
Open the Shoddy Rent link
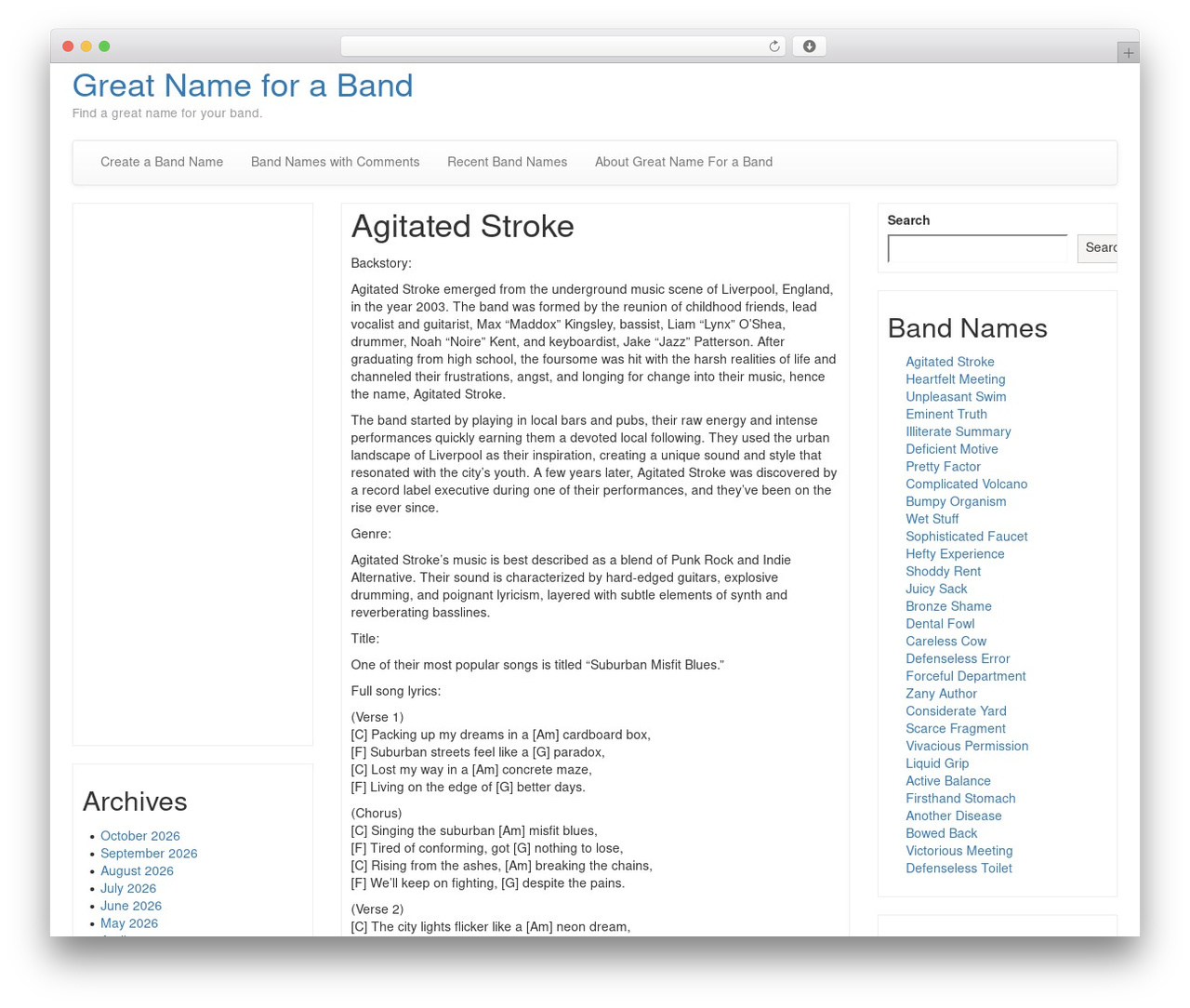coord(943,571)
